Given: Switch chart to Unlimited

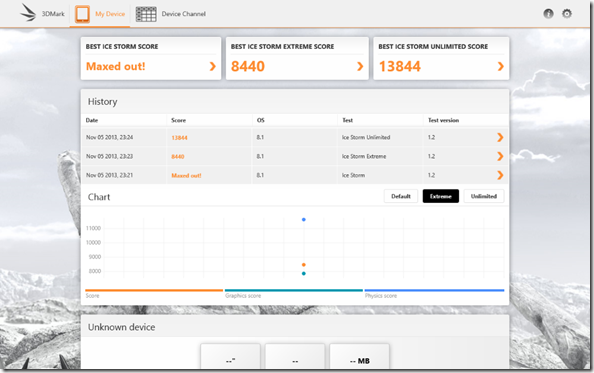Looking at the screenshot, I should coord(484,196).
